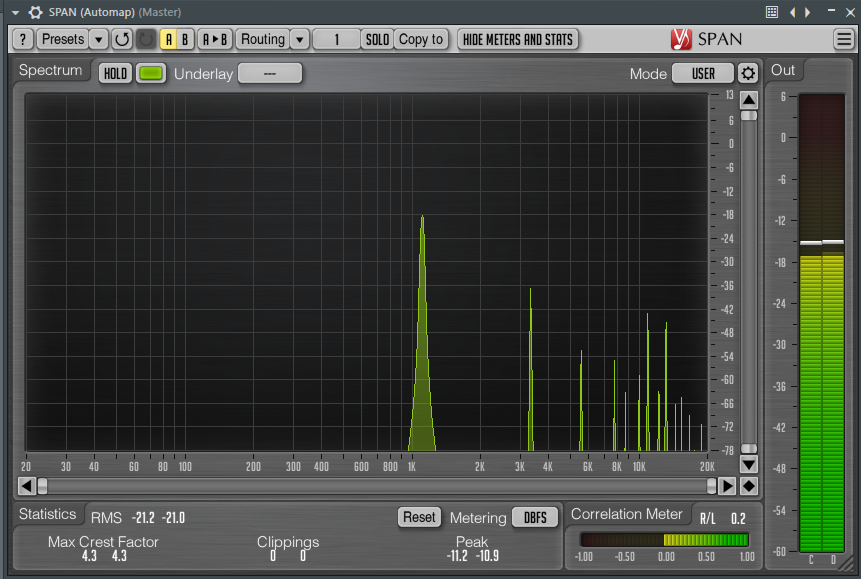The width and height of the screenshot is (861, 579).
Task: Click the horizontal scroll right arrow
Action: 727,486
